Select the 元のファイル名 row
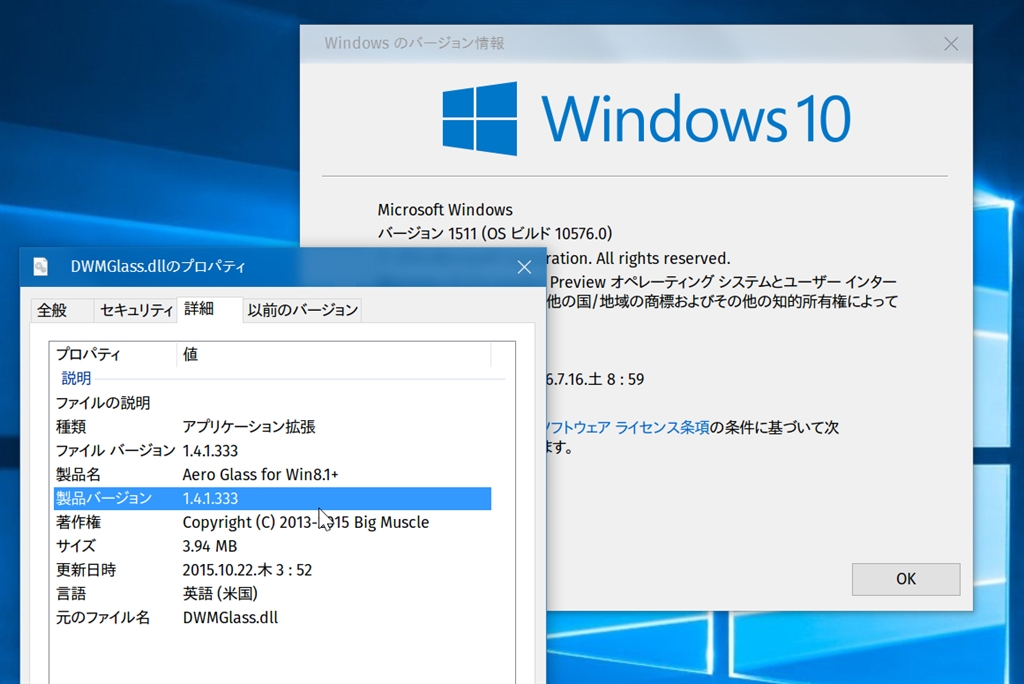Image resolution: width=1024 pixels, height=684 pixels. coord(272,618)
